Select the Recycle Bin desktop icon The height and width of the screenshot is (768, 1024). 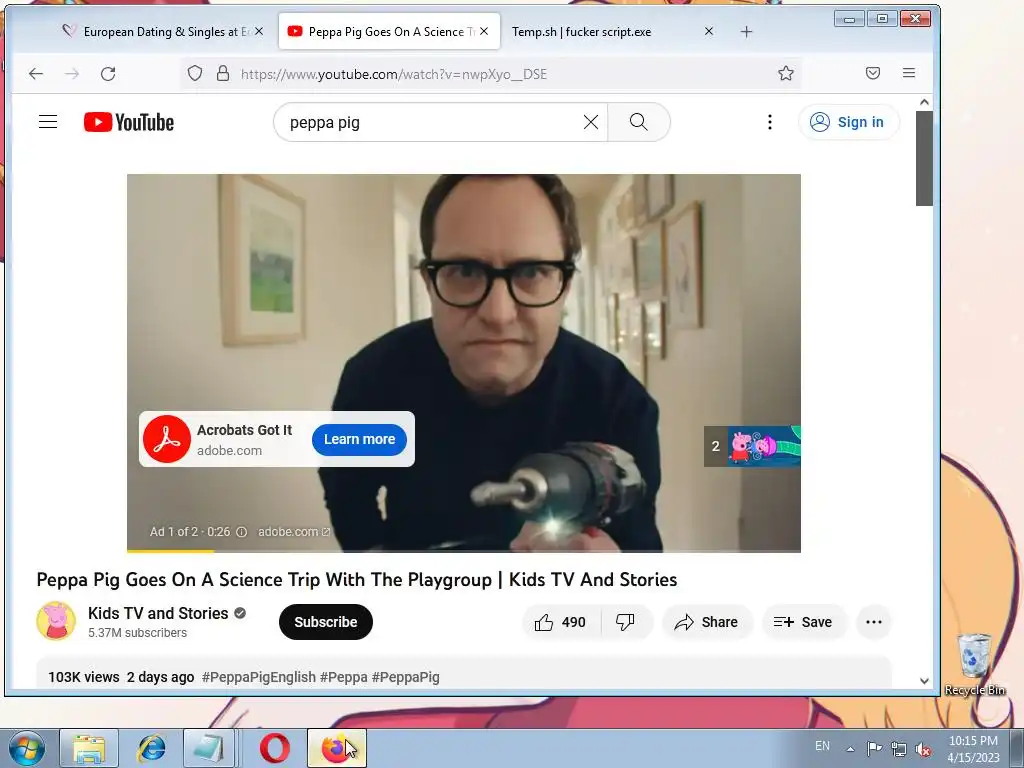975,664
